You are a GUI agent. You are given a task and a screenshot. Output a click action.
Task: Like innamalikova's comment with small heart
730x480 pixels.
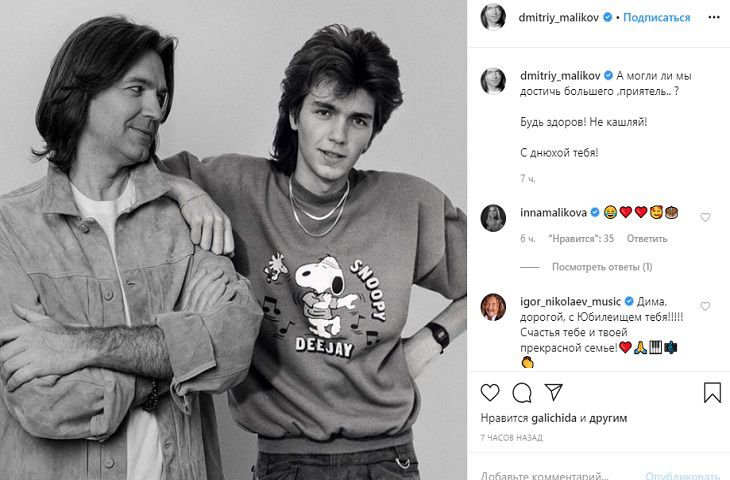(705, 217)
